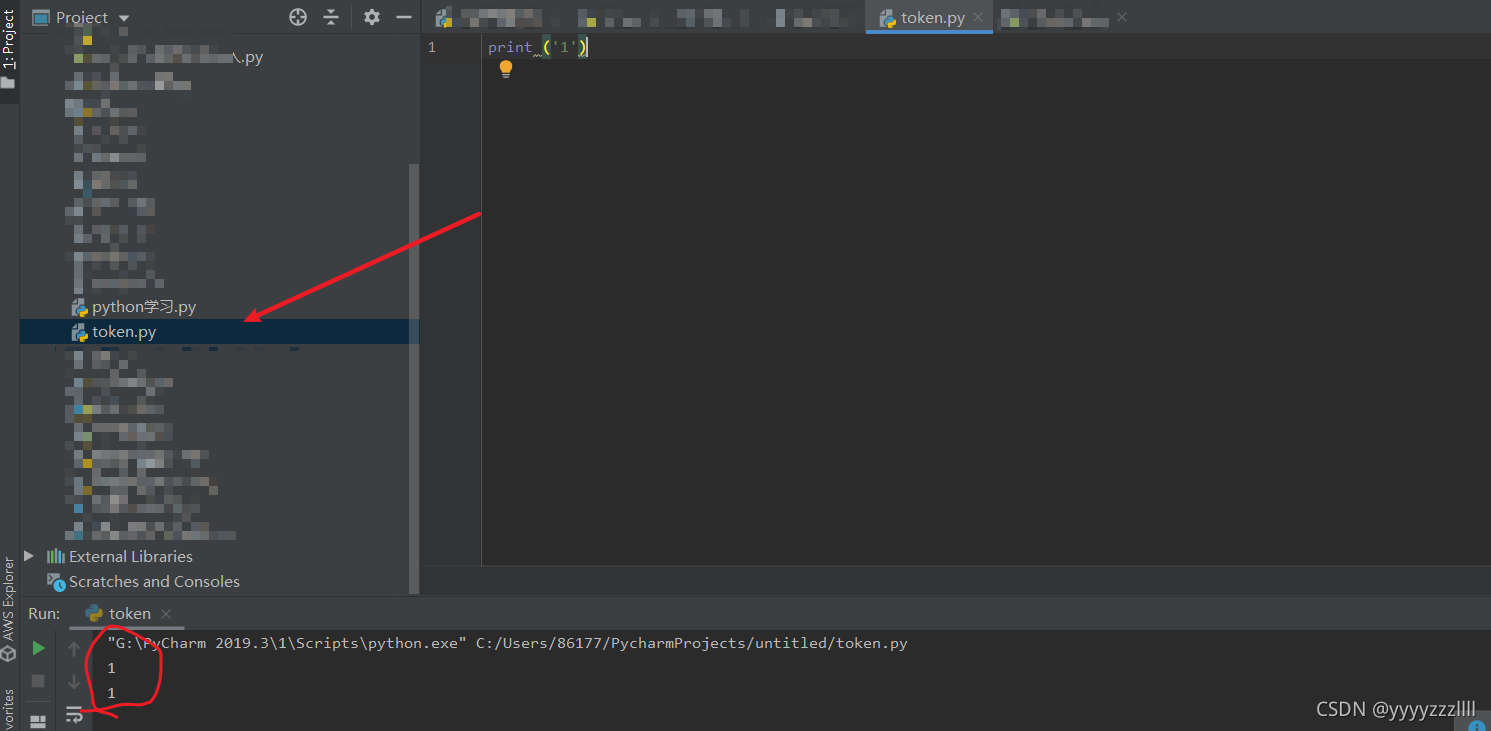Click the down arrow in Run panel

click(74, 681)
